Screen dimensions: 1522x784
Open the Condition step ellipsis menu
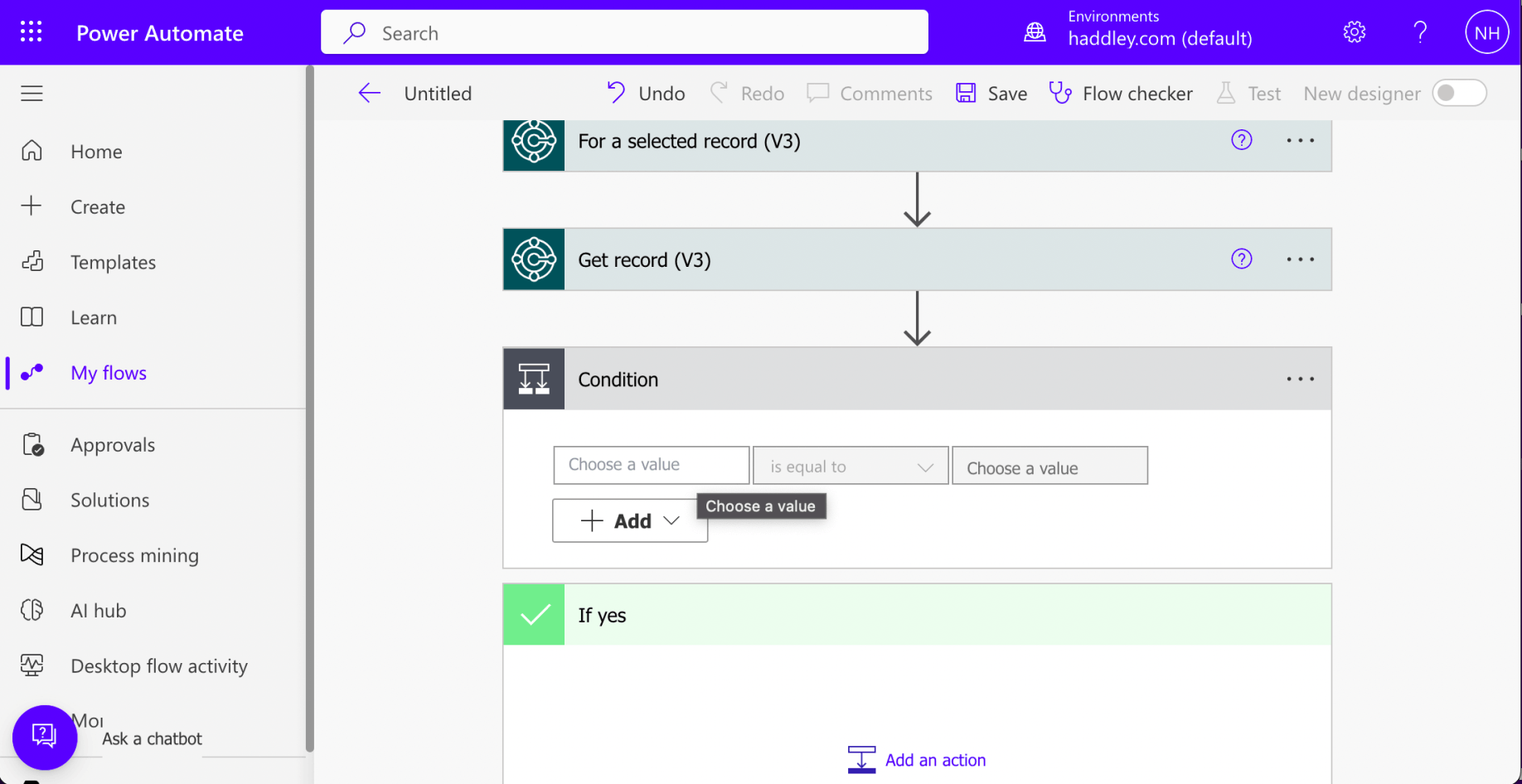point(1300,380)
